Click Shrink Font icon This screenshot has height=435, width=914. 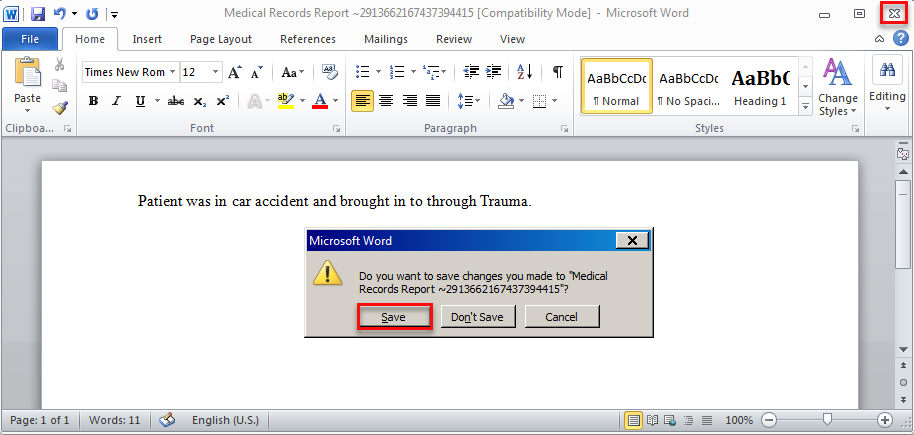(x=256, y=72)
